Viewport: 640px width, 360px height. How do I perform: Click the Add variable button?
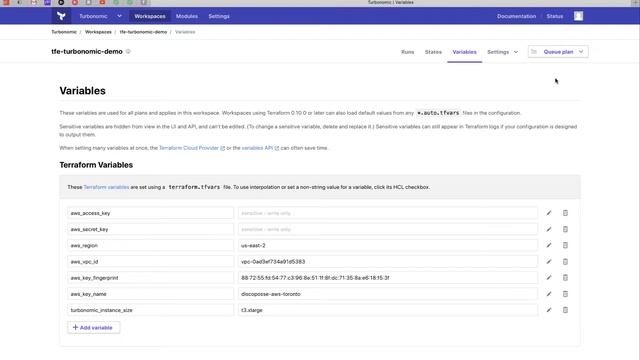coord(93,327)
